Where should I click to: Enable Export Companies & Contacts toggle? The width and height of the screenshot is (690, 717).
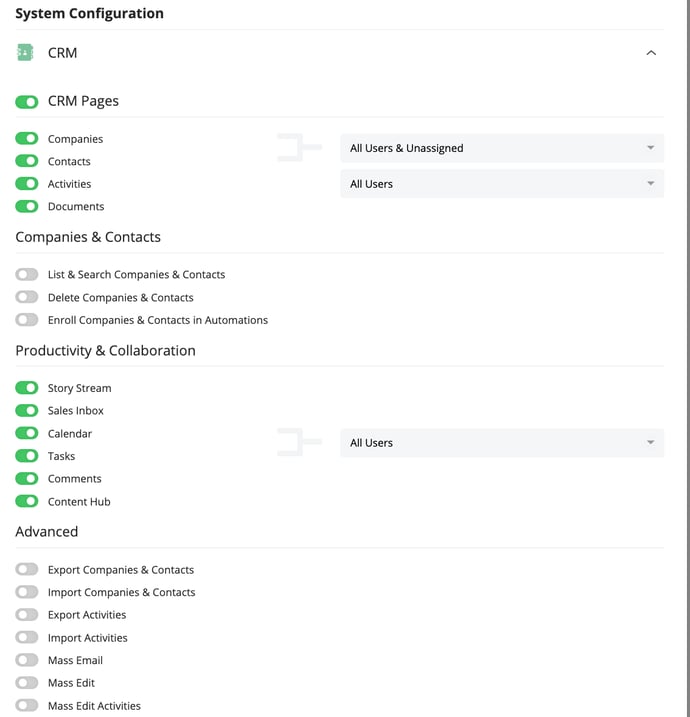[27, 569]
